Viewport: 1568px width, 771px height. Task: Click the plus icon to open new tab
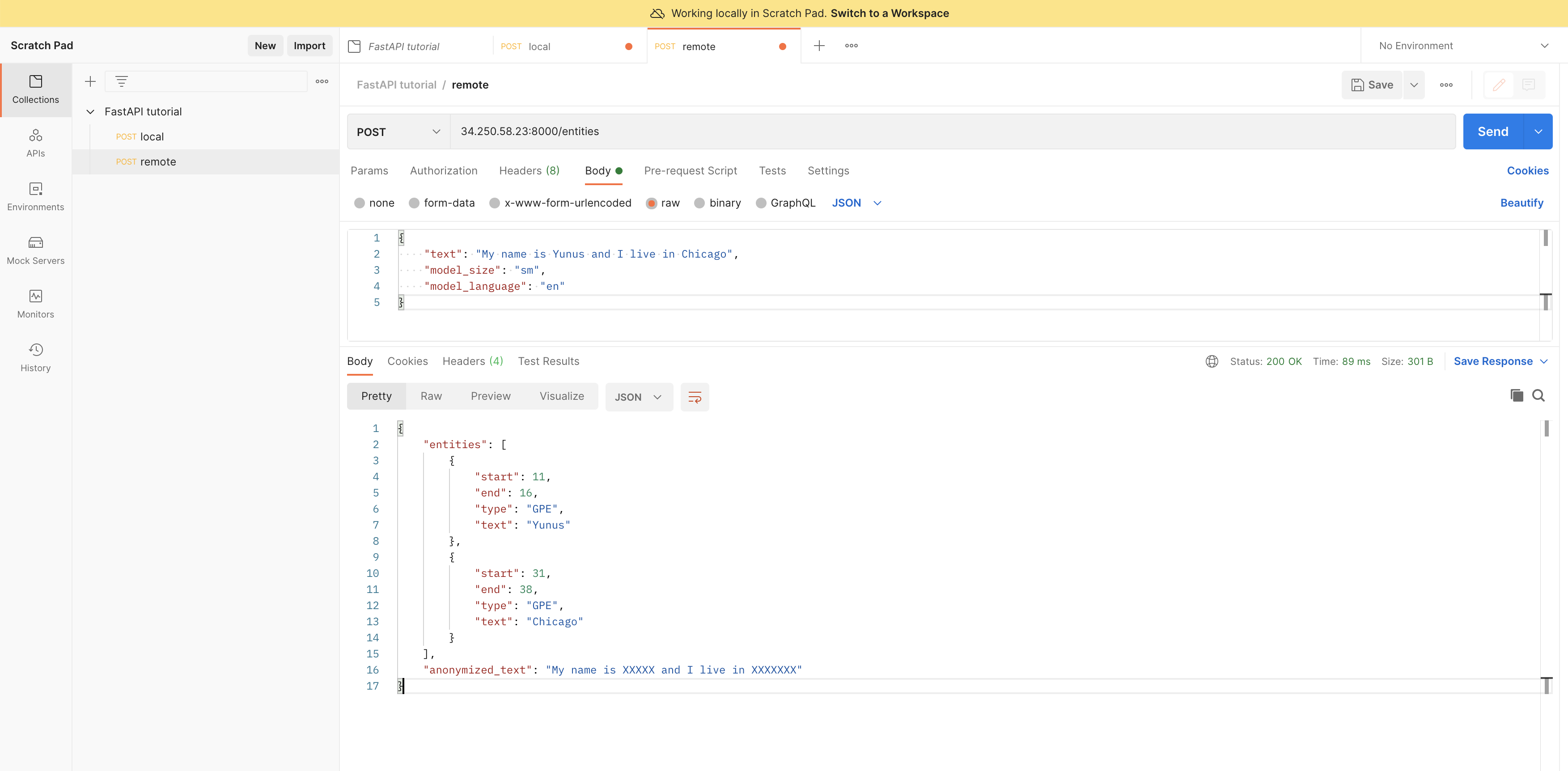coord(819,46)
